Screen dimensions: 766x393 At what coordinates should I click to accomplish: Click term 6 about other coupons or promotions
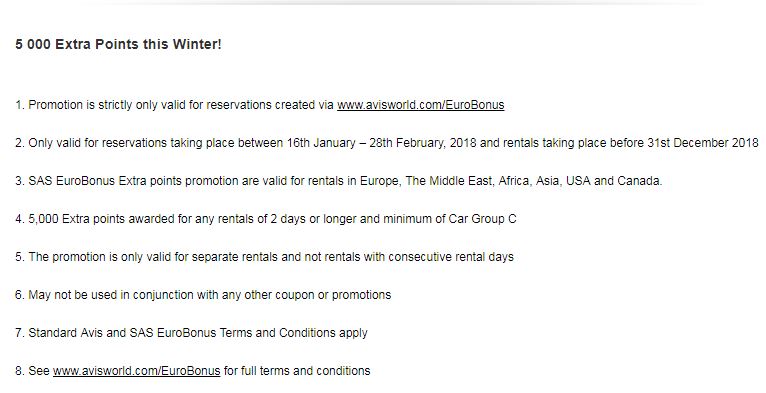[x=203, y=295]
